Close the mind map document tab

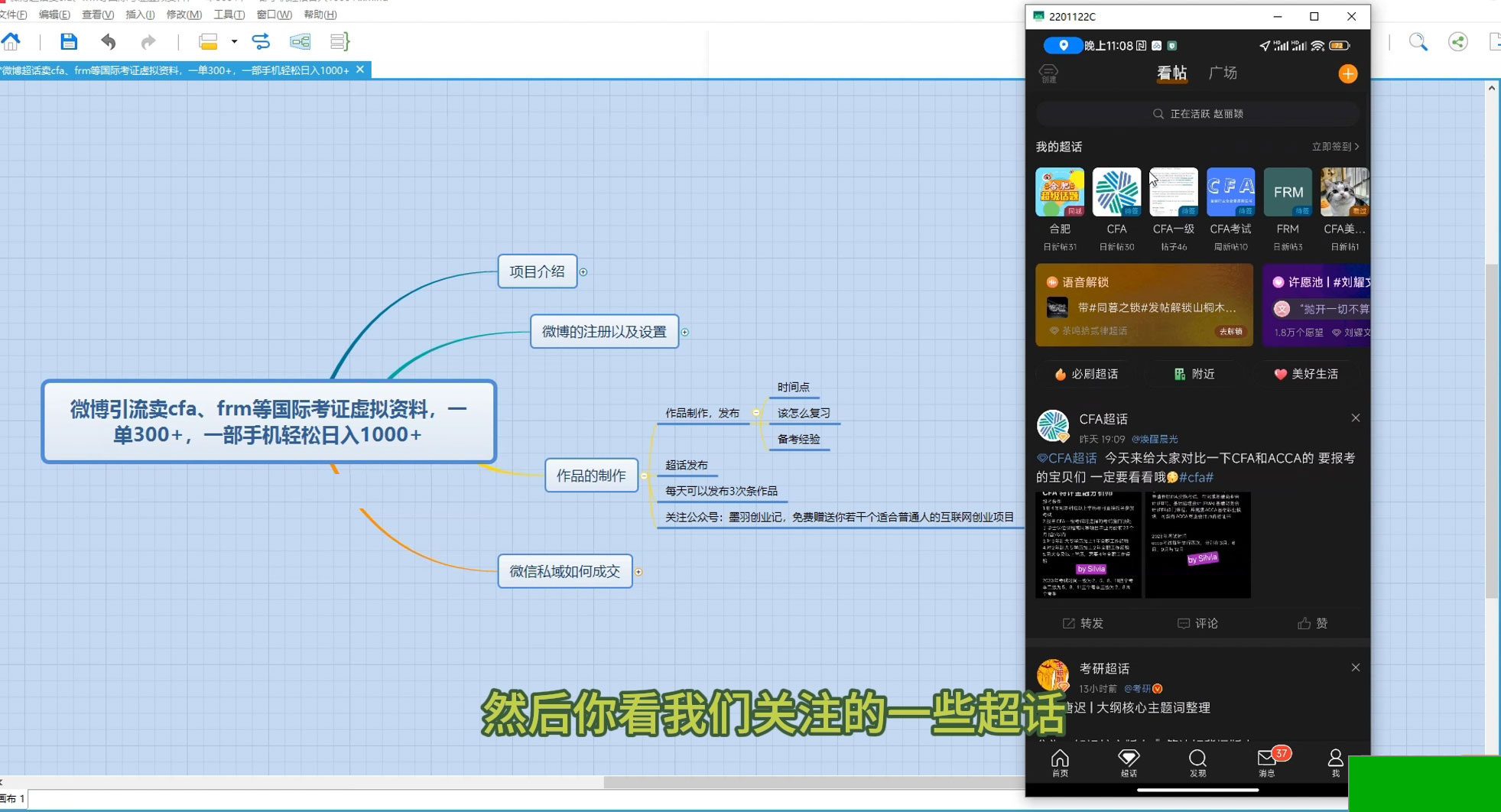360,70
